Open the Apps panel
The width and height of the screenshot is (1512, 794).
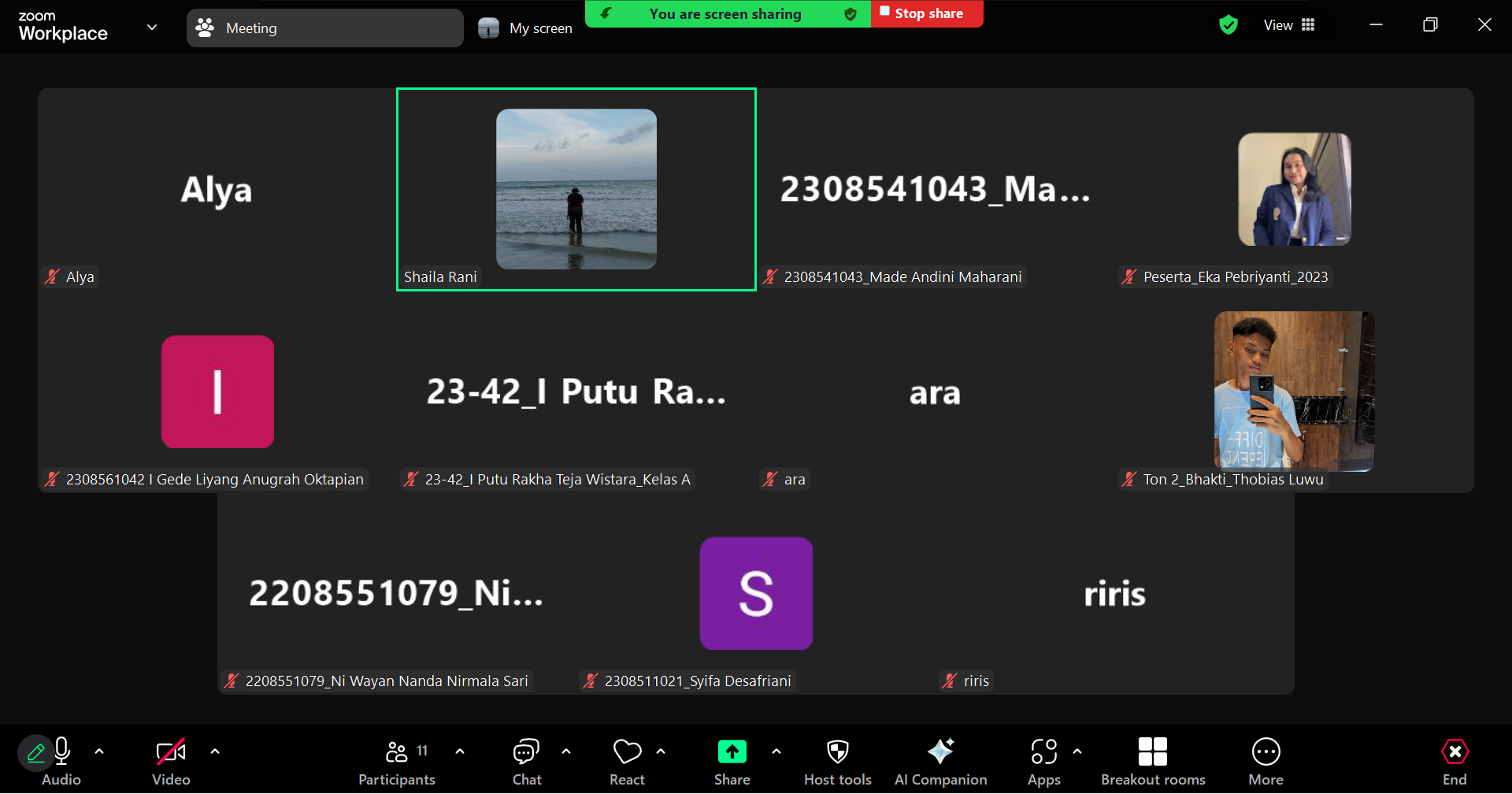click(x=1043, y=761)
